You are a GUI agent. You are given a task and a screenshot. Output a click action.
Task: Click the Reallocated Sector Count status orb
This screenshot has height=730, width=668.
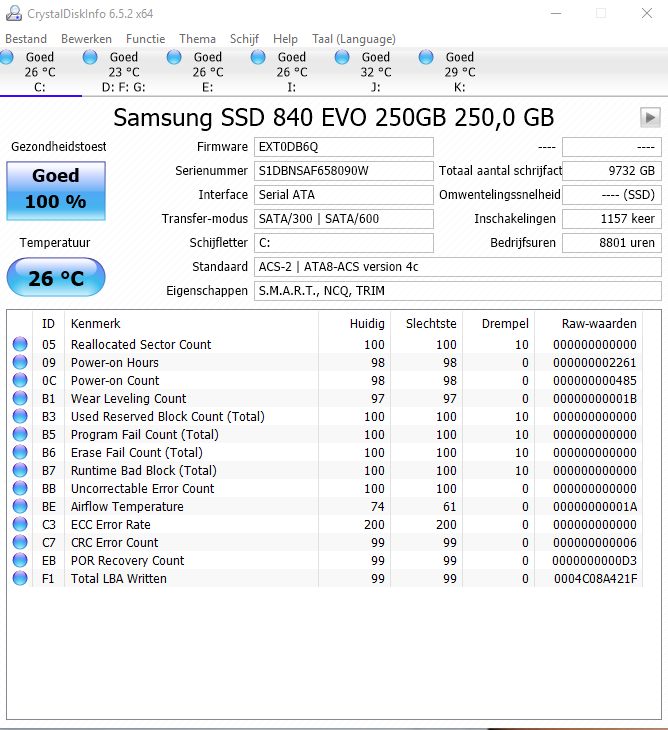click(20, 344)
